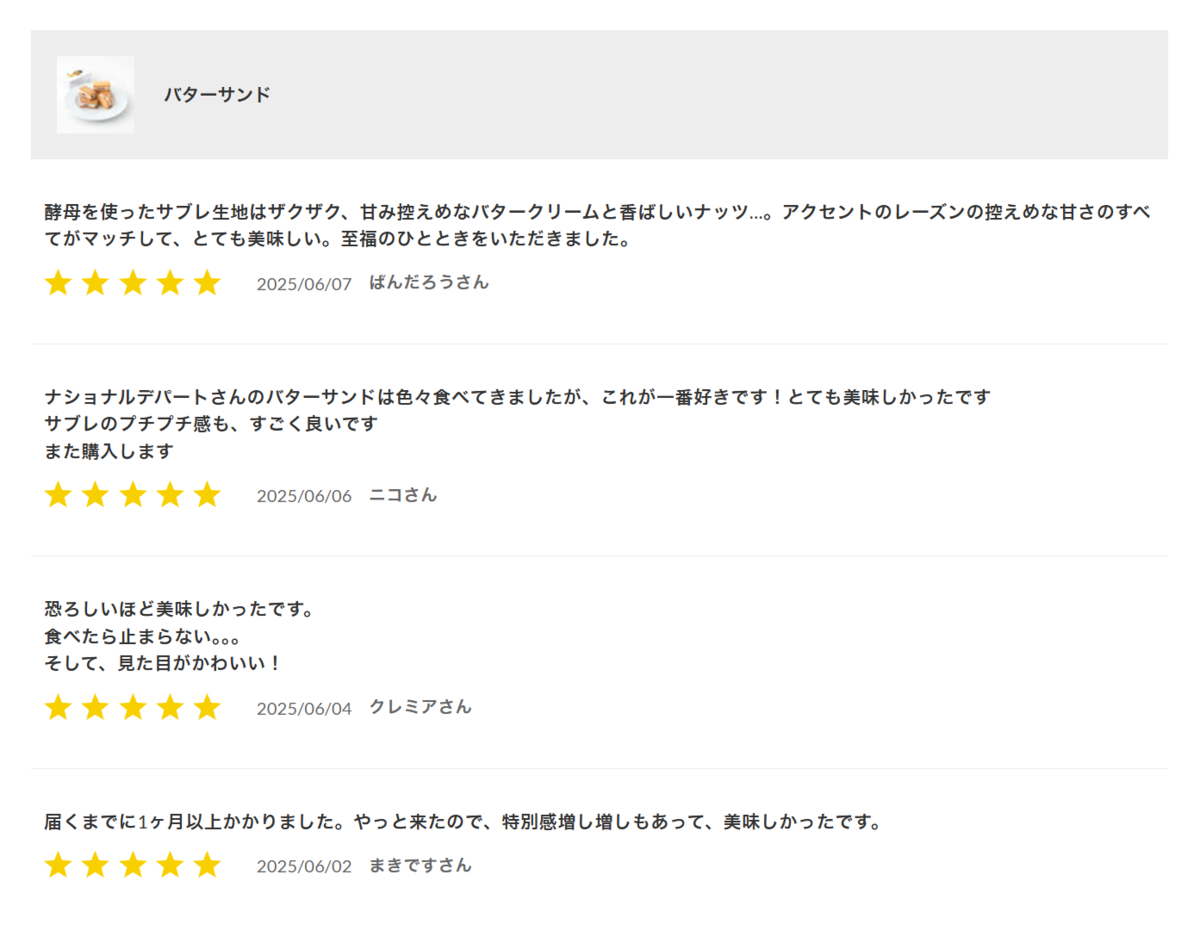1200x943 pixels.
Task: Click the バターサンド product title
Action: click(x=217, y=95)
